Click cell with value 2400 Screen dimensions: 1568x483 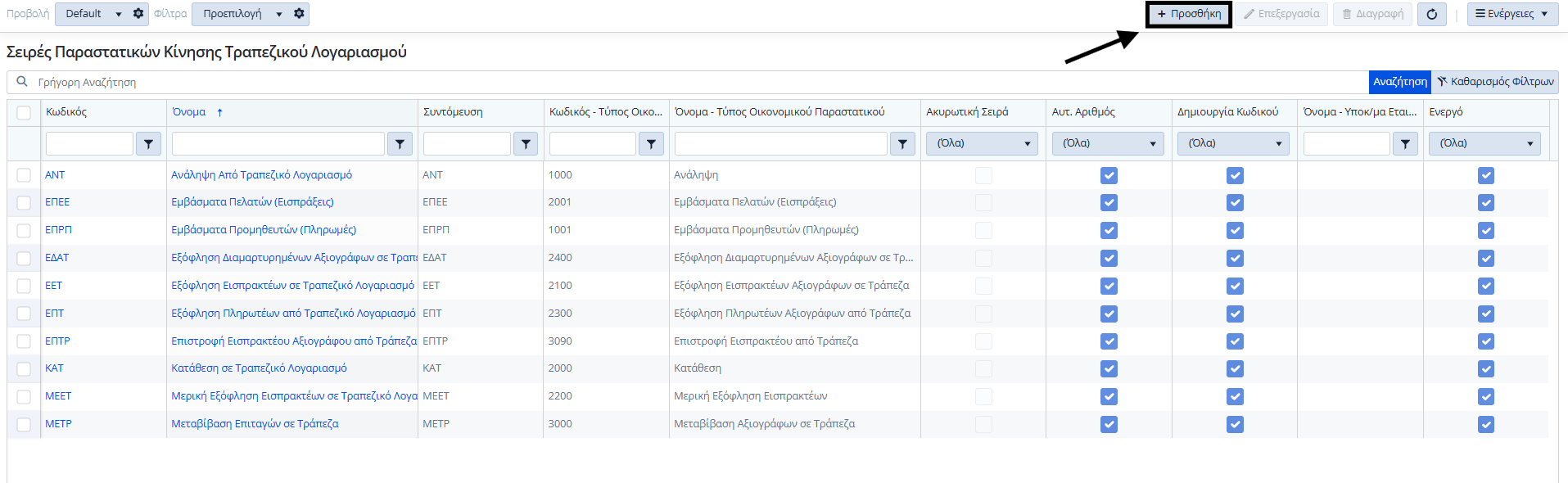point(560,258)
